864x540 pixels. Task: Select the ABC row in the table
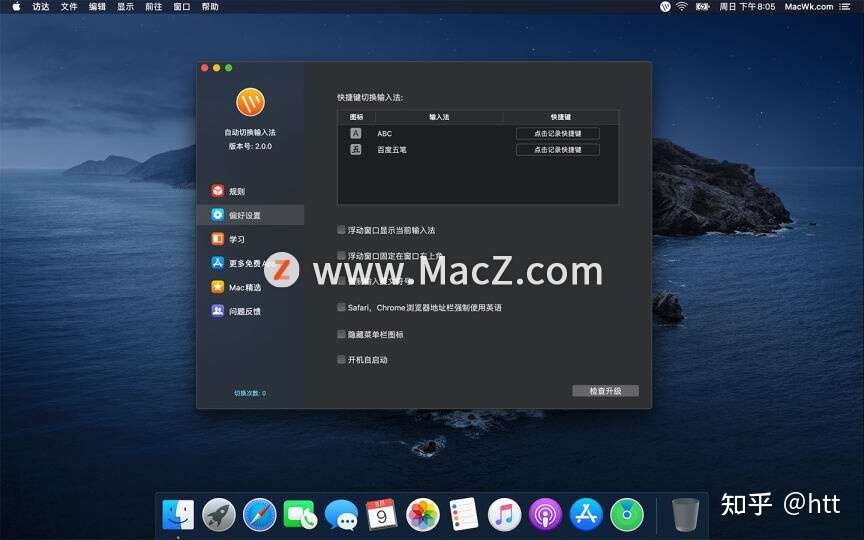point(478,133)
